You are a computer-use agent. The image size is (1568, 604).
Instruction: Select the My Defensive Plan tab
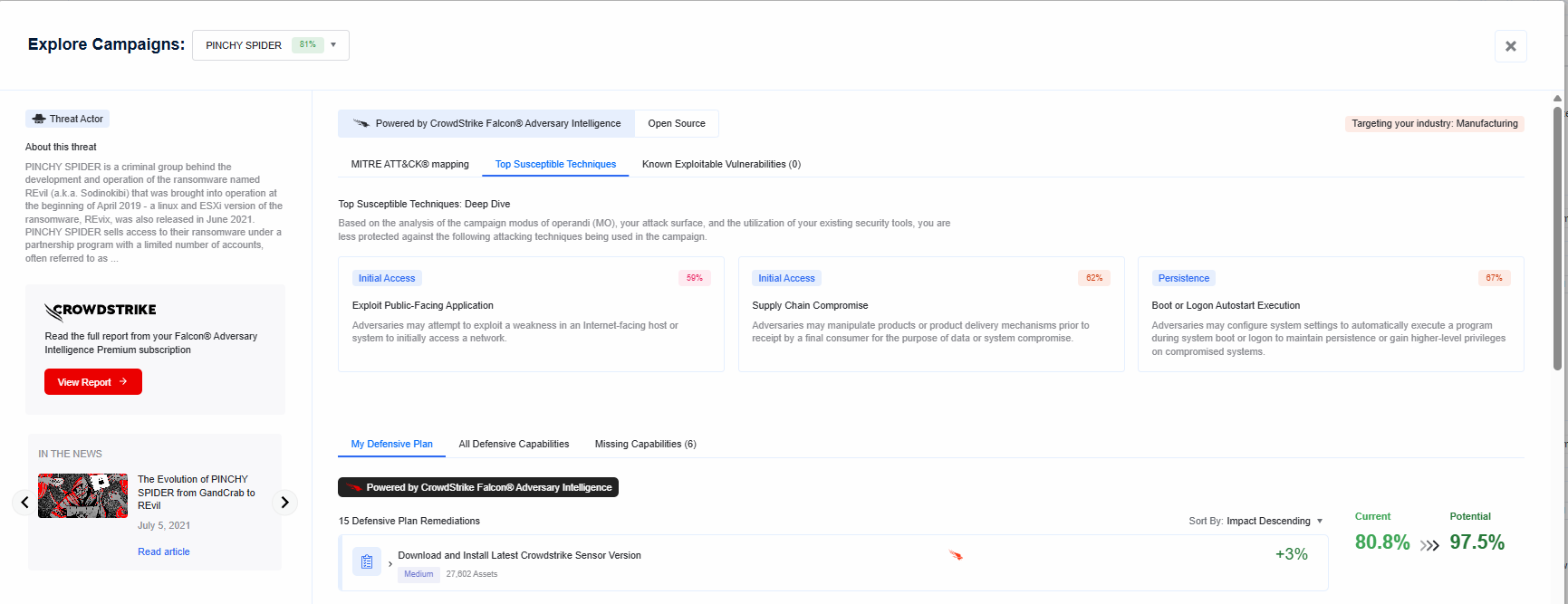click(x=392, y=444)
